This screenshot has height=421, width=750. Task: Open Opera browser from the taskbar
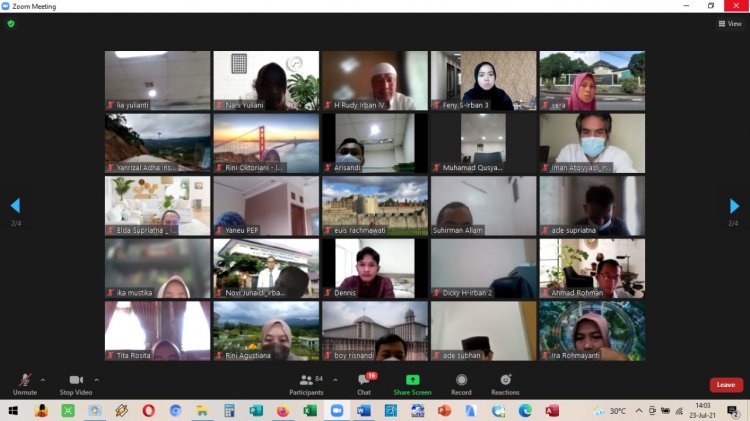[148, 410]
